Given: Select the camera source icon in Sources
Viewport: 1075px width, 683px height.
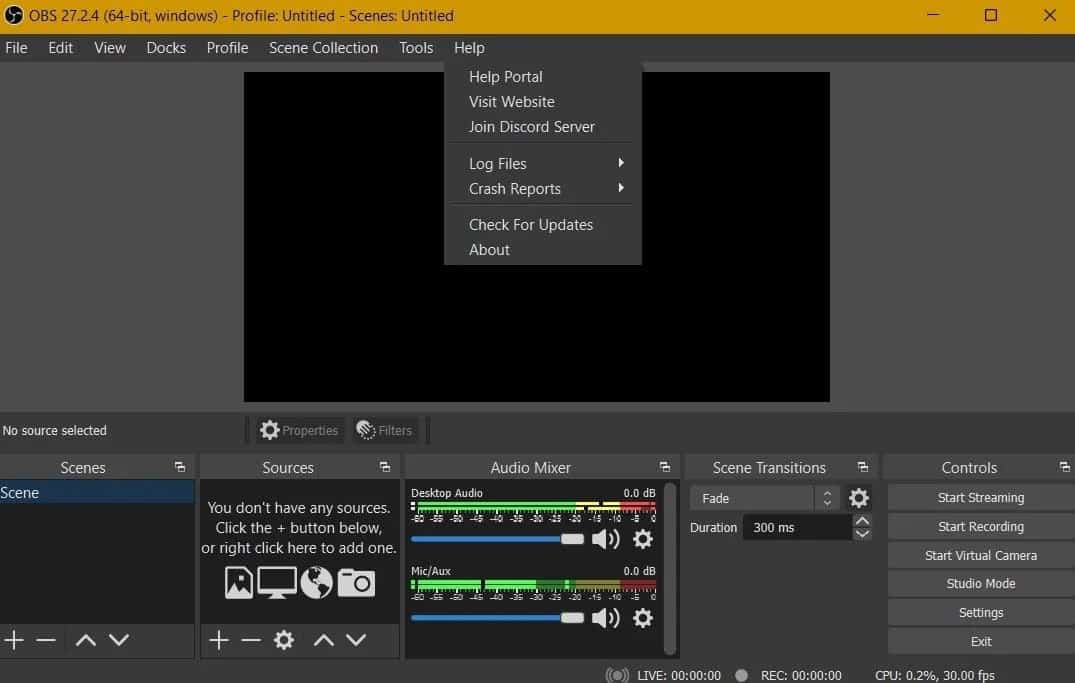Looking at the screenshot, I should (x=357, y=581).
